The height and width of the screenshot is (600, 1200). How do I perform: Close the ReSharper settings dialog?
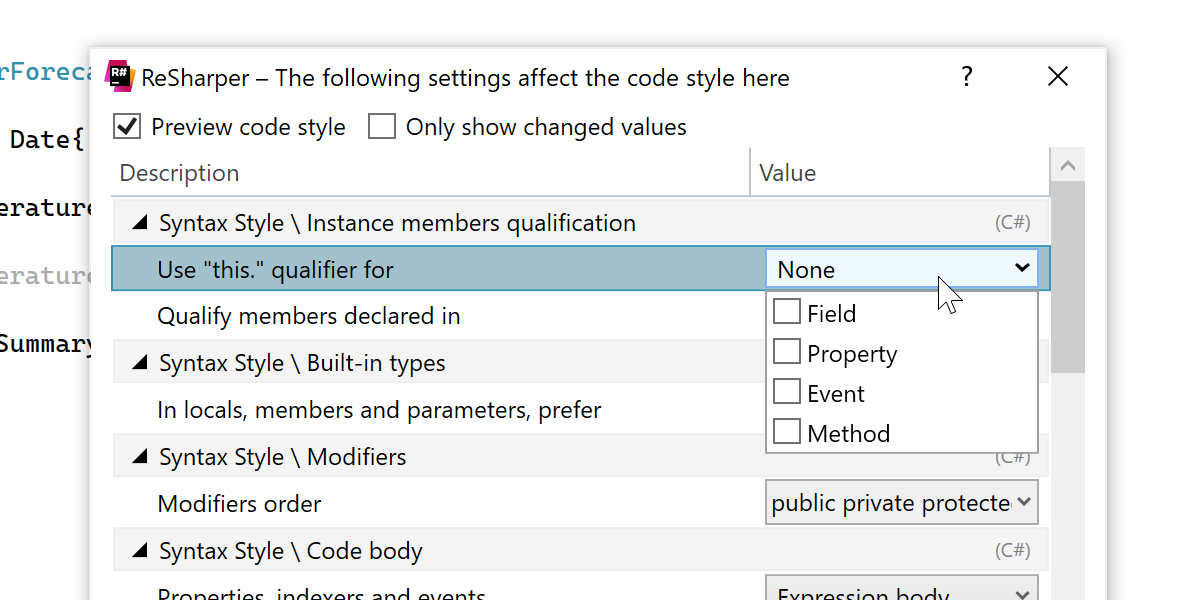tap(1058, 76)
